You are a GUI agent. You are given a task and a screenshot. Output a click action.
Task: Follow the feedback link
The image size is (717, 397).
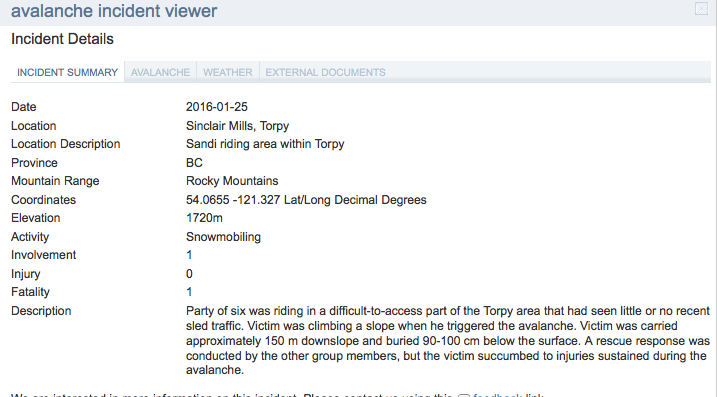tap(498, 395)
